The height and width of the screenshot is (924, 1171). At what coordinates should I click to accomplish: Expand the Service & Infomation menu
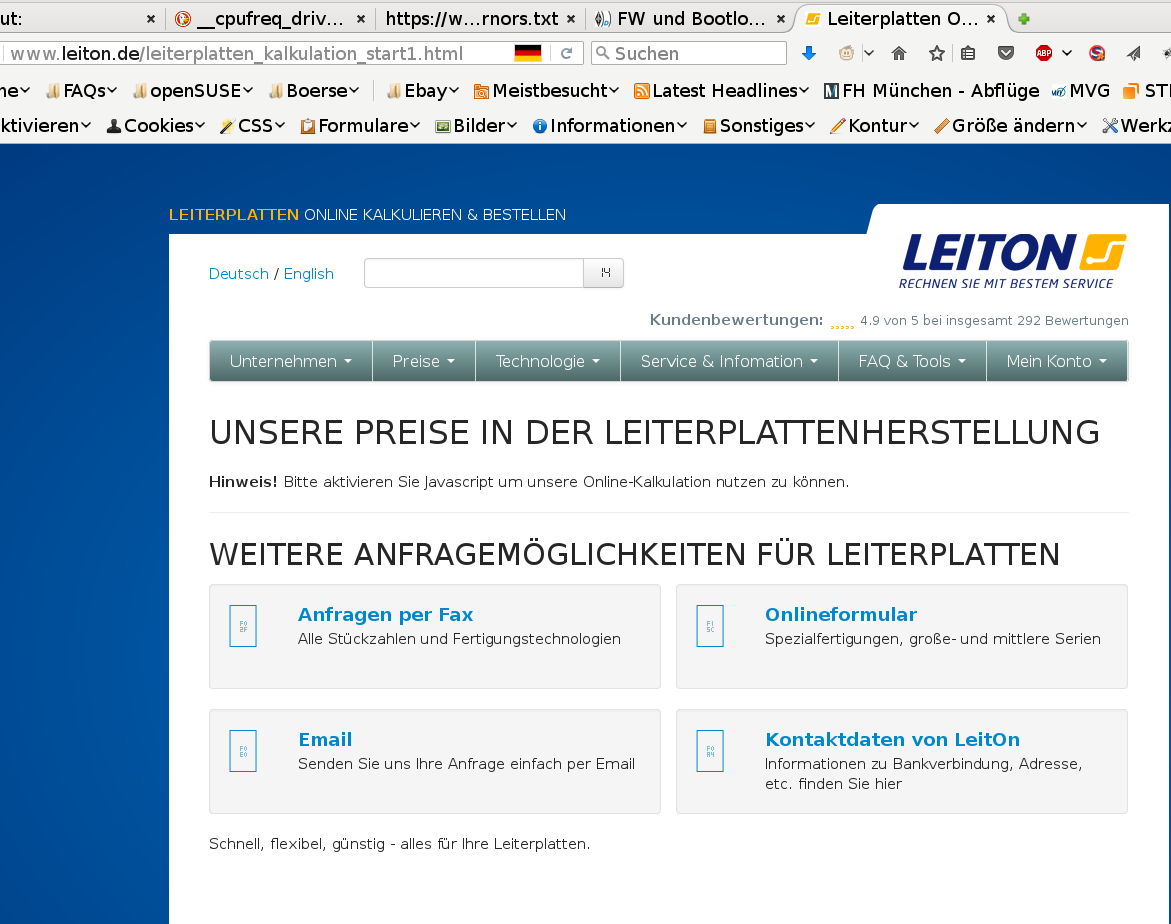(729, 361)
